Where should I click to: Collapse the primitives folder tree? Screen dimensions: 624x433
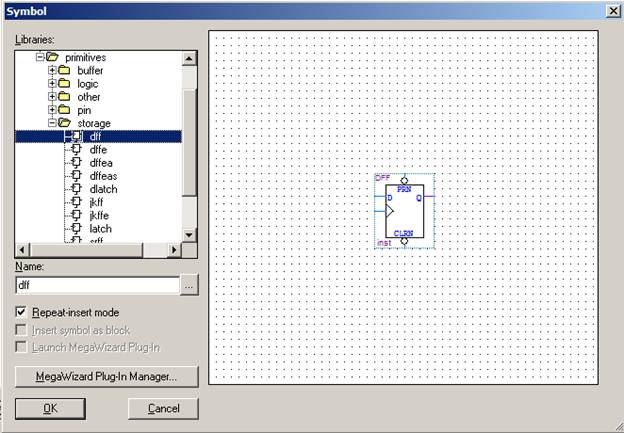(40, 58)
